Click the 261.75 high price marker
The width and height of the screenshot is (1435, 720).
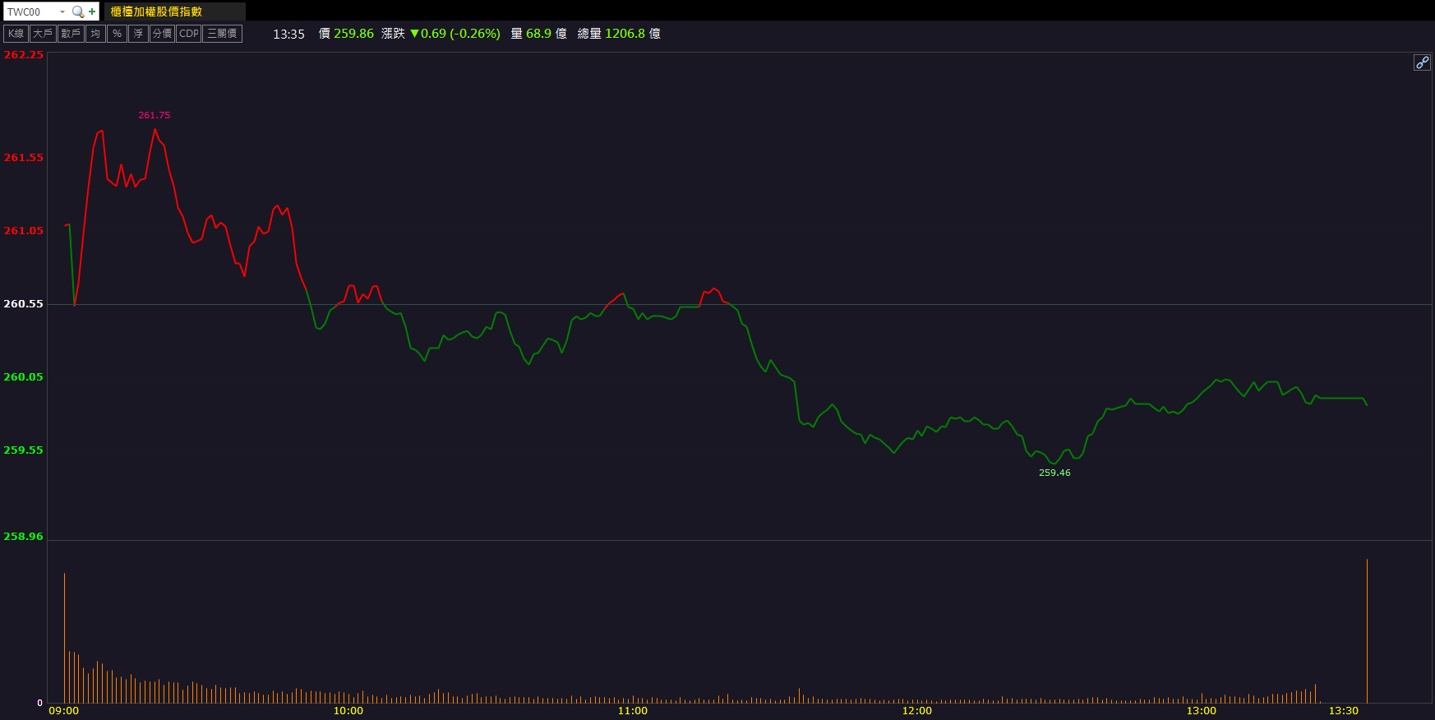pos(154,115)
